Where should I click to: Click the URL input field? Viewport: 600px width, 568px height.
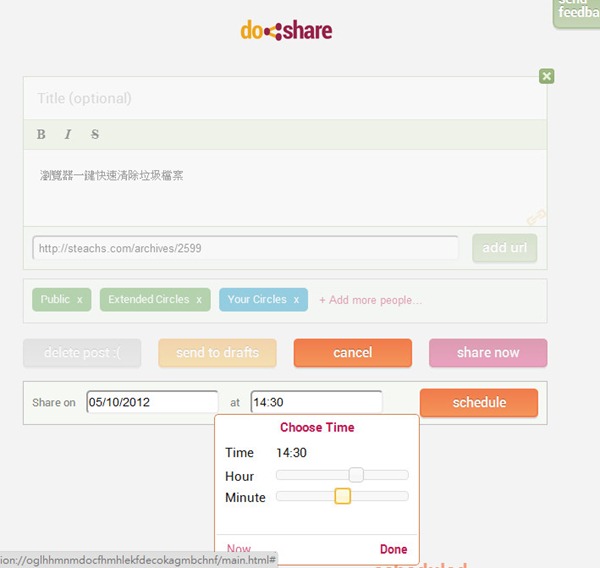tap(245, 248)
